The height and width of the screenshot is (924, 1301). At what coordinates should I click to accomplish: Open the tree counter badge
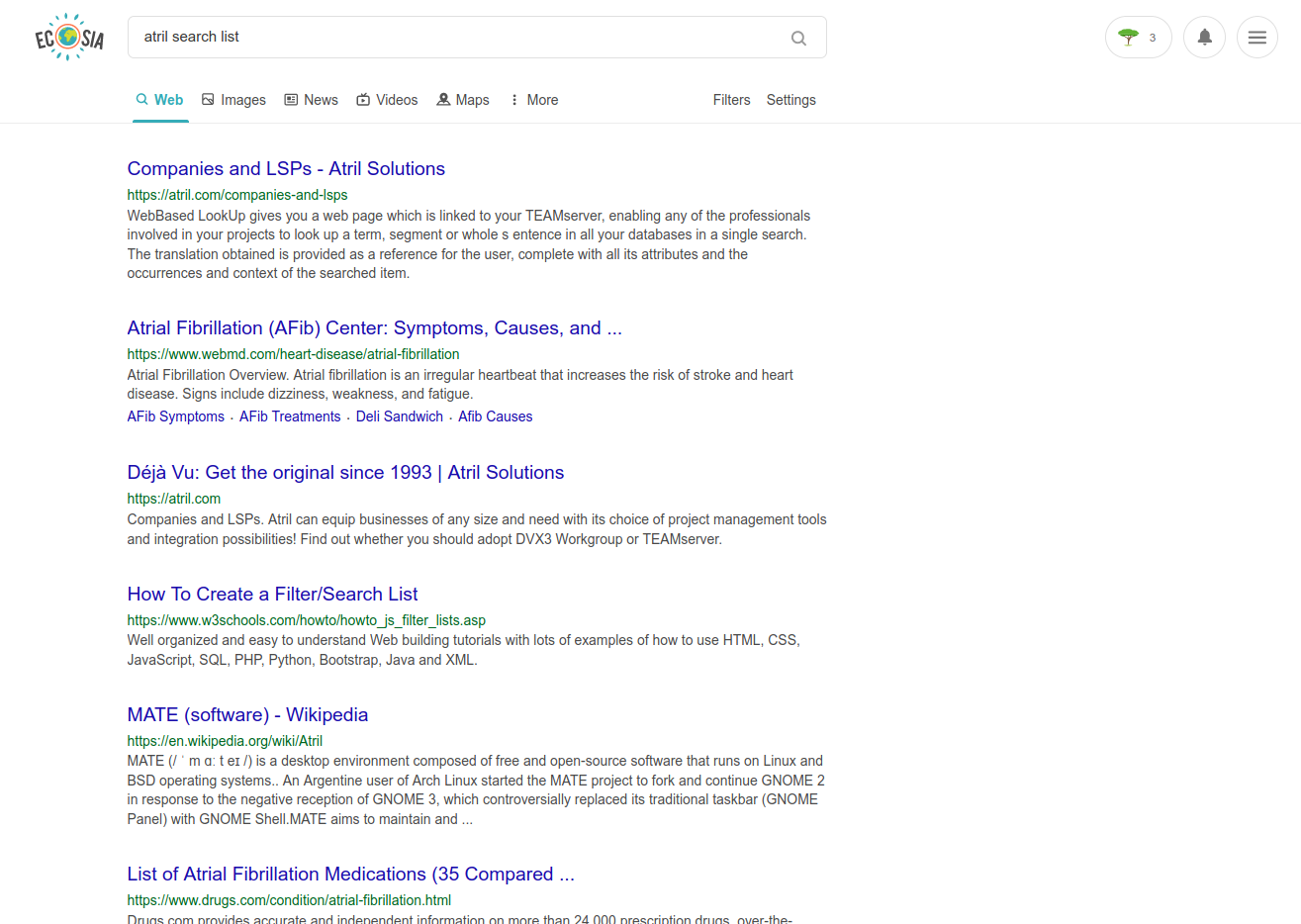pos(1139,38)
